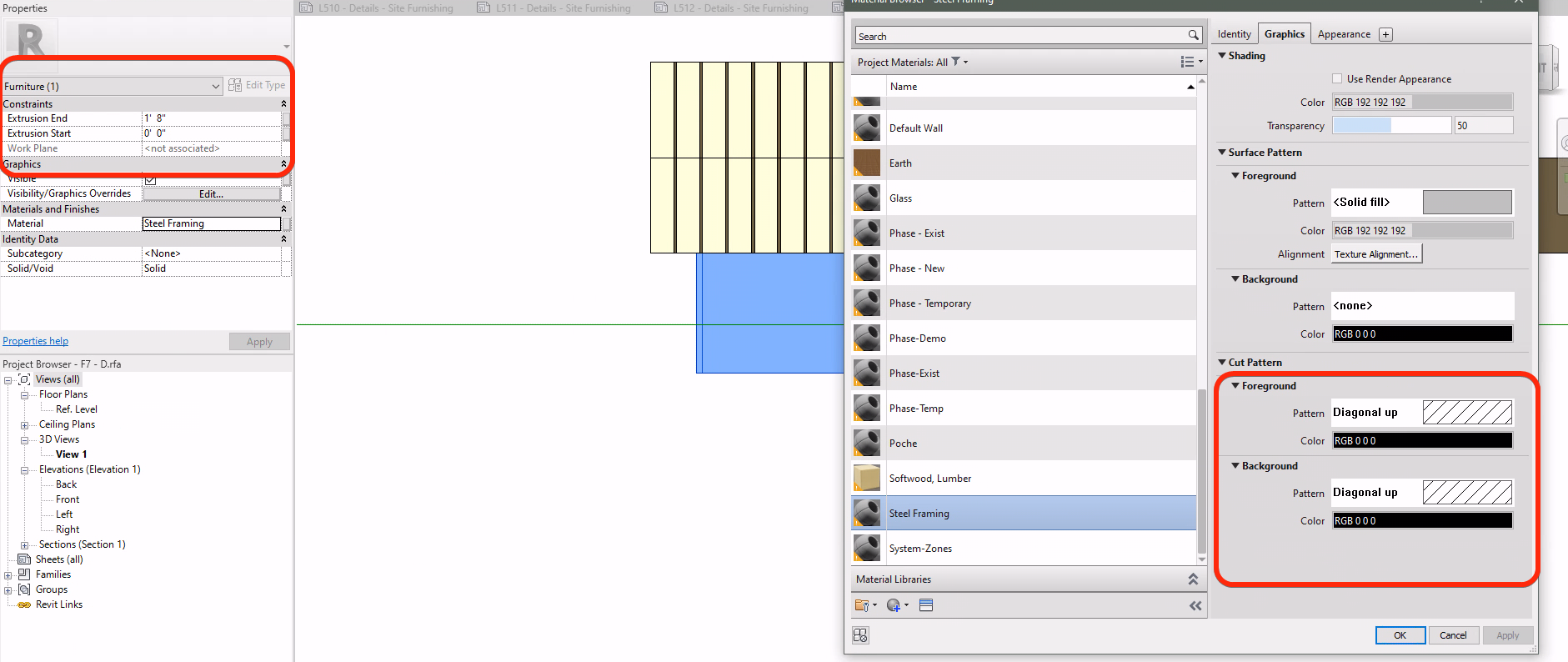1568x662 pixels.
Task: Click the Softwood, Lumber material thumbnail
Action: coord(867,478)
